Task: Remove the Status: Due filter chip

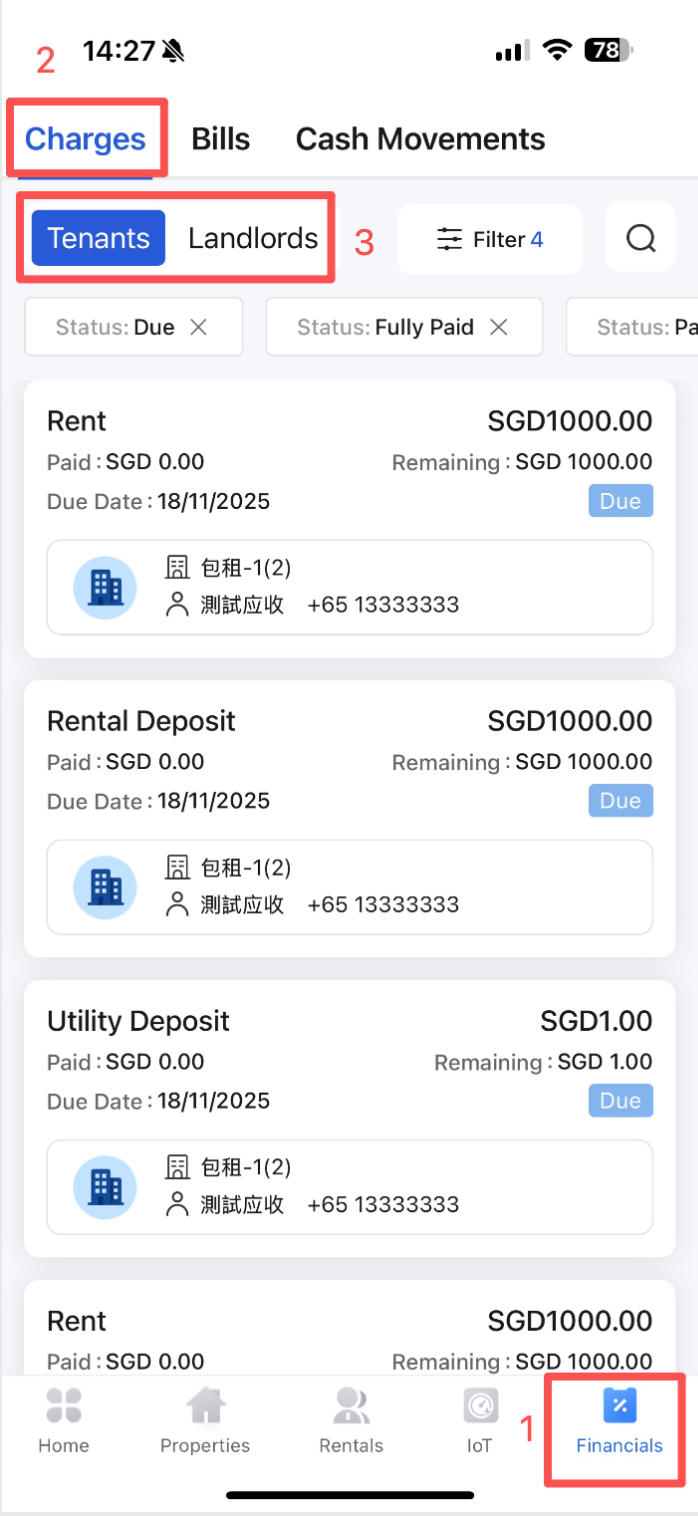Action: (199, 327)
